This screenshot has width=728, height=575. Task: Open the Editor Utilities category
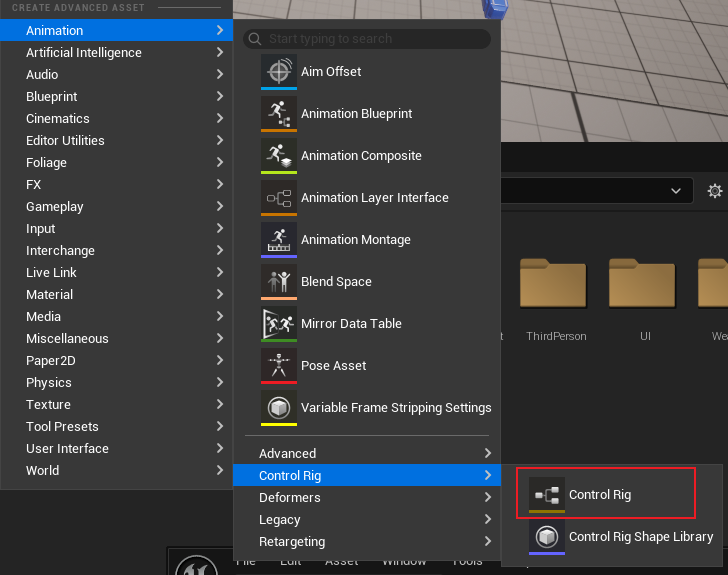[x=116, y=140]
